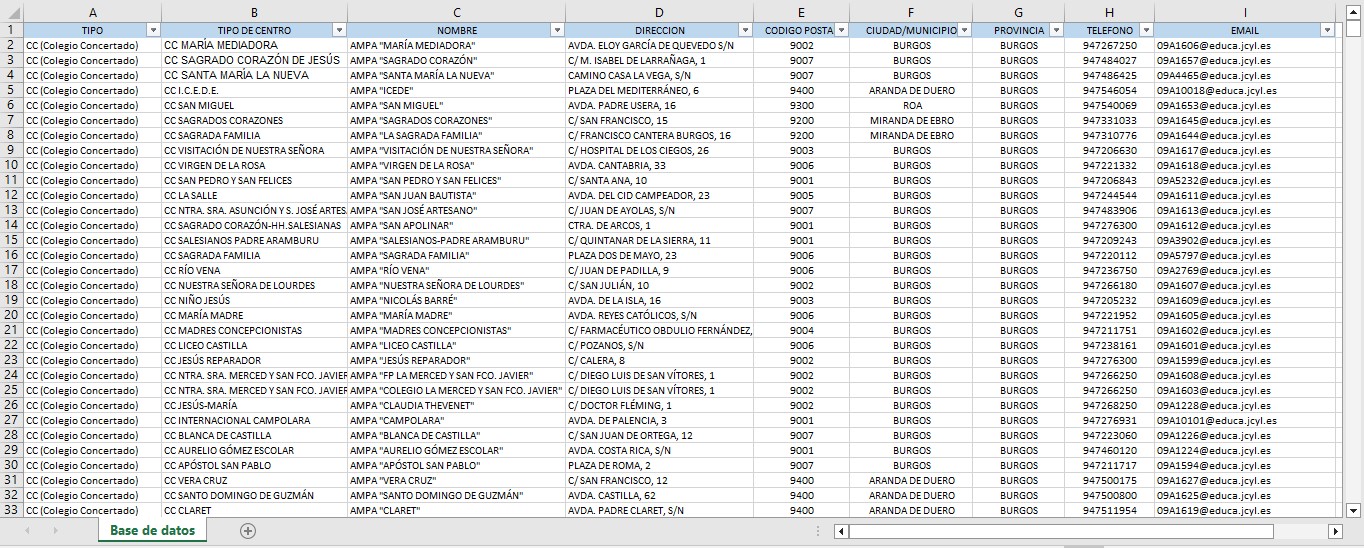1364x548 pixels.
Task: Select row 12 header
Action: 11,195
